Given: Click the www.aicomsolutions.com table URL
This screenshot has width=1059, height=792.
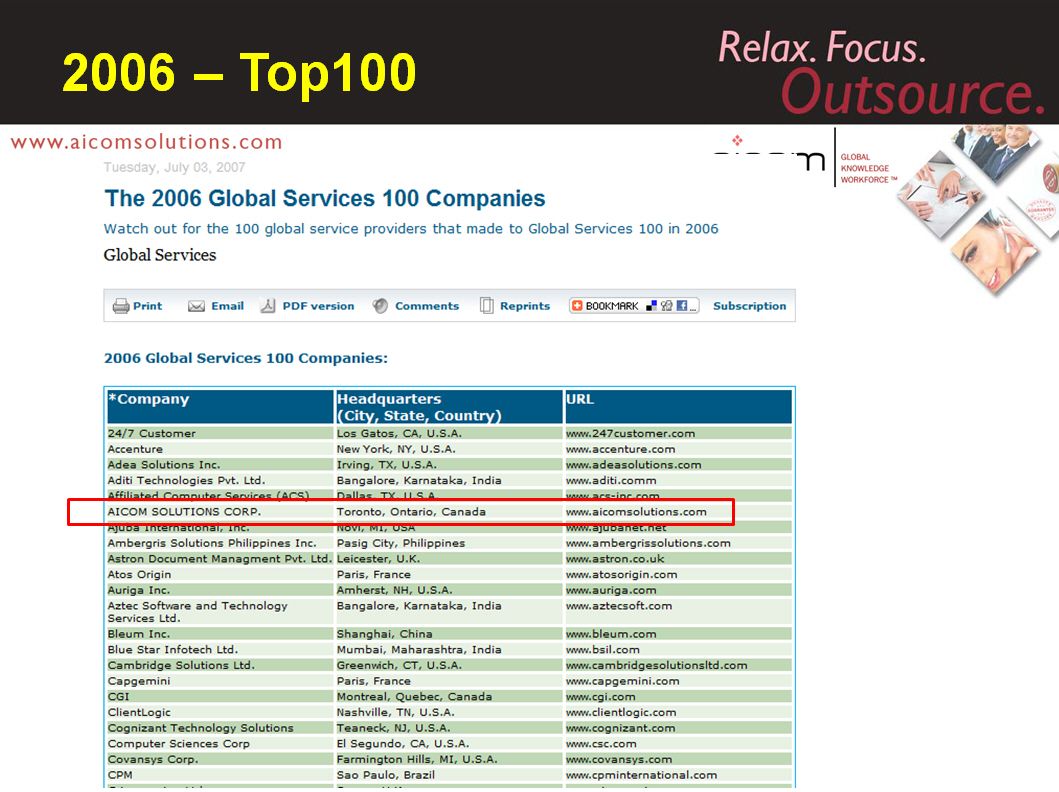Looking at the screenshot, I should click(636, 512).
